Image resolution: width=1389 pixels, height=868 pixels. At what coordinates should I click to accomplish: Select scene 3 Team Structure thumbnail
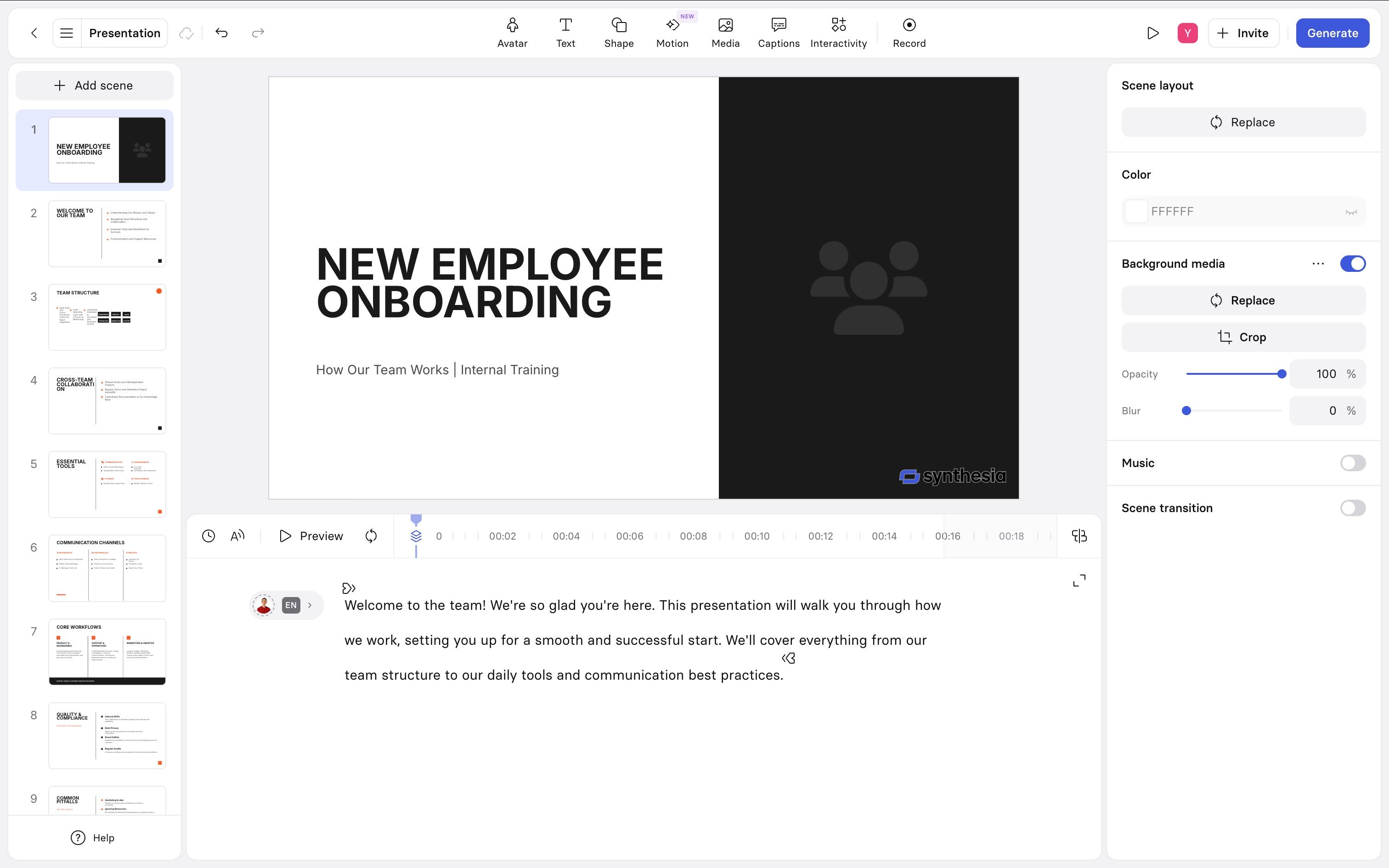pos(107,317)
